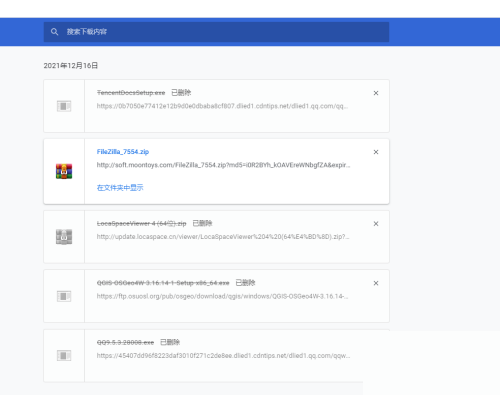This screenshot has width=500, height=395.
Task: Click 已删除 label beside QQ9.5.3.28008.exe
Action: (170, 342)
